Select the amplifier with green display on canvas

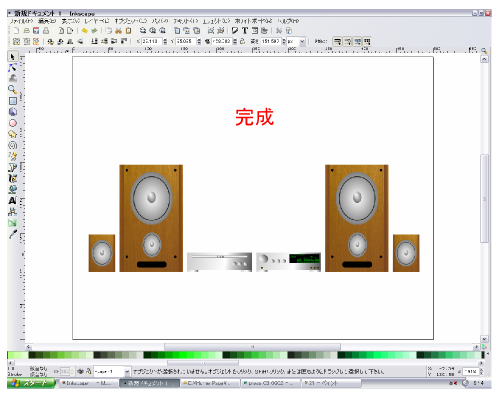289,262
